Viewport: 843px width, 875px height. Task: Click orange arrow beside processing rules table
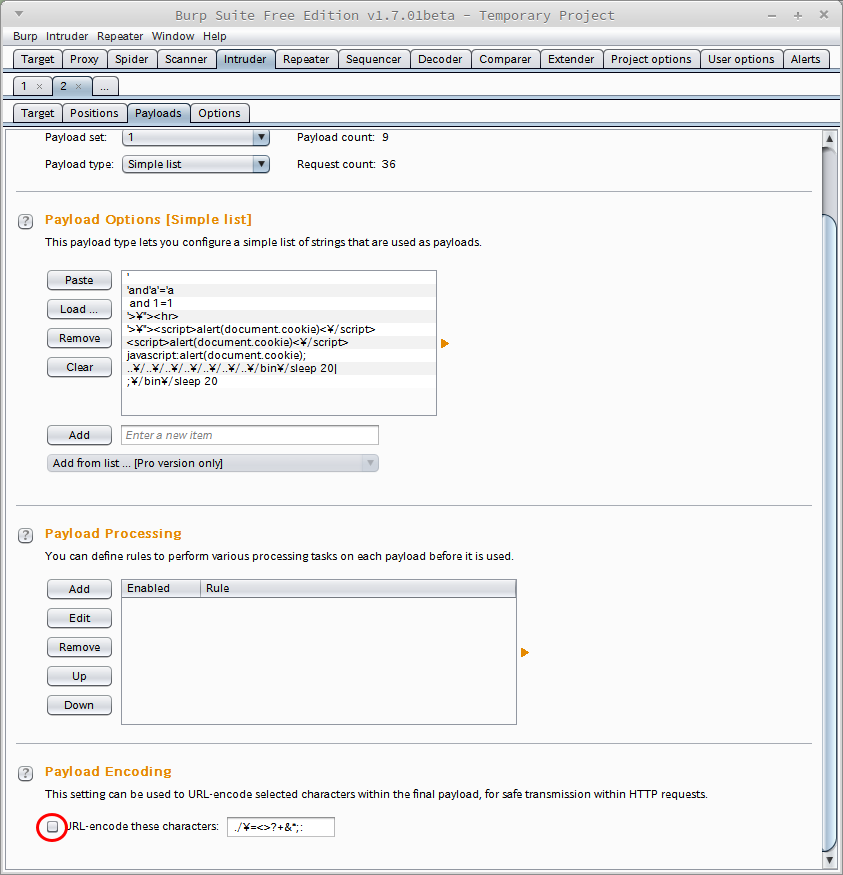point(525,653)
